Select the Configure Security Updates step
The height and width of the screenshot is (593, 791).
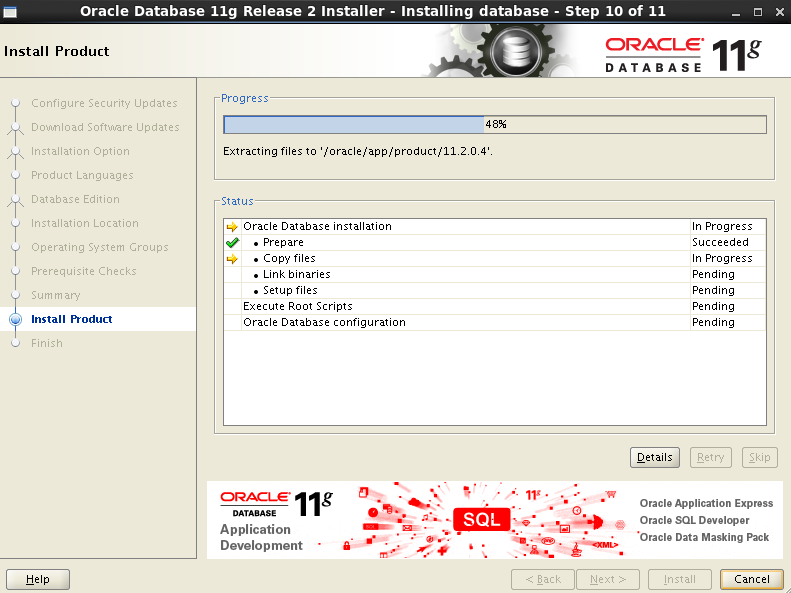tap(104, 103)
